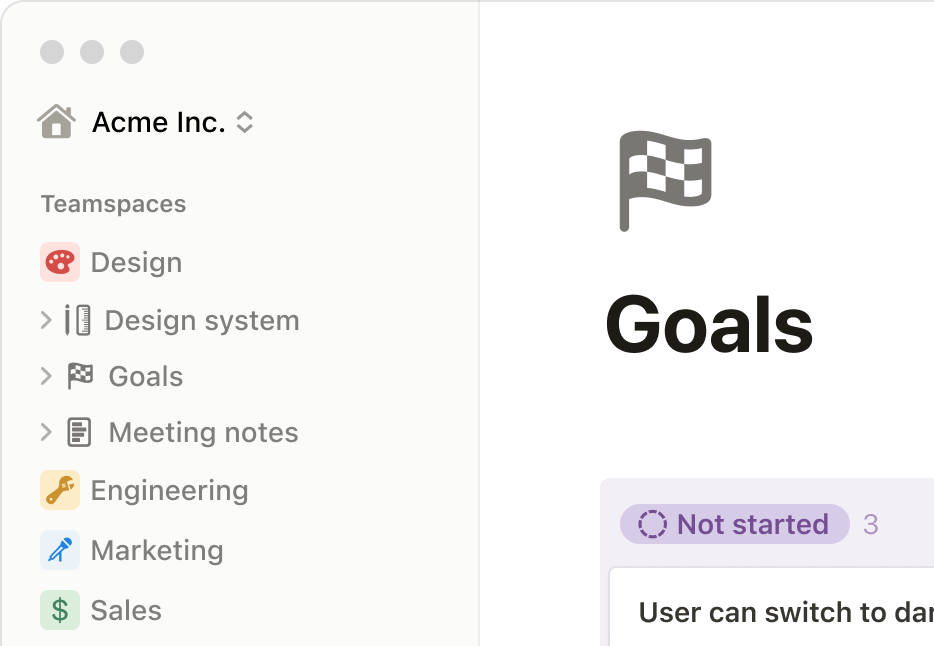Click the Teamspaces section header
Screen dimensions: 934x646
(x=113, y=204)
